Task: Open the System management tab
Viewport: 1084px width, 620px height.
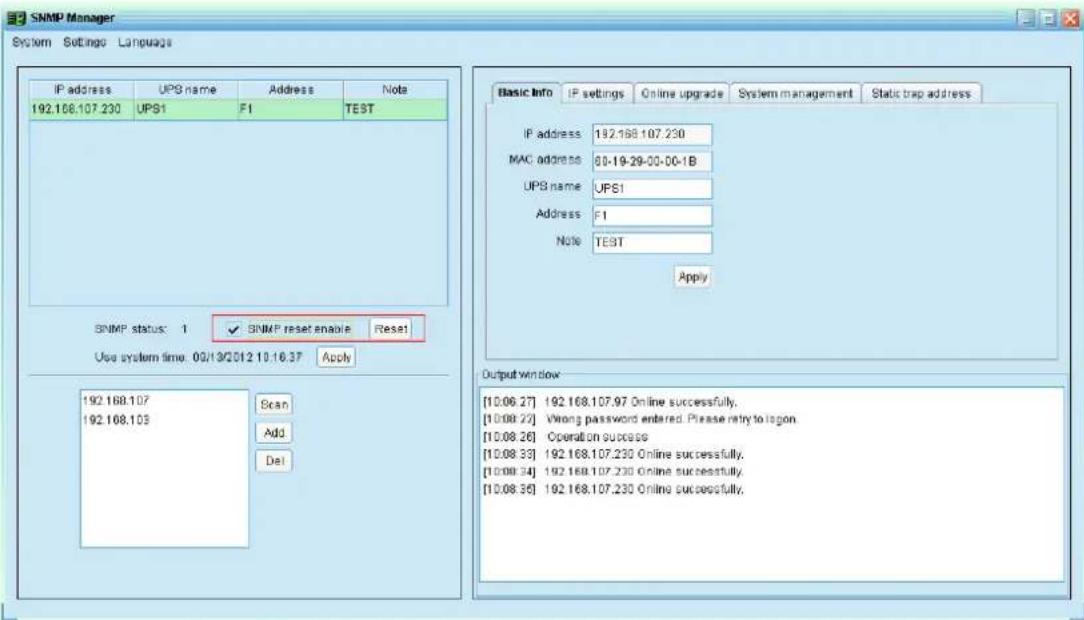Action: (x=795, y=93)
